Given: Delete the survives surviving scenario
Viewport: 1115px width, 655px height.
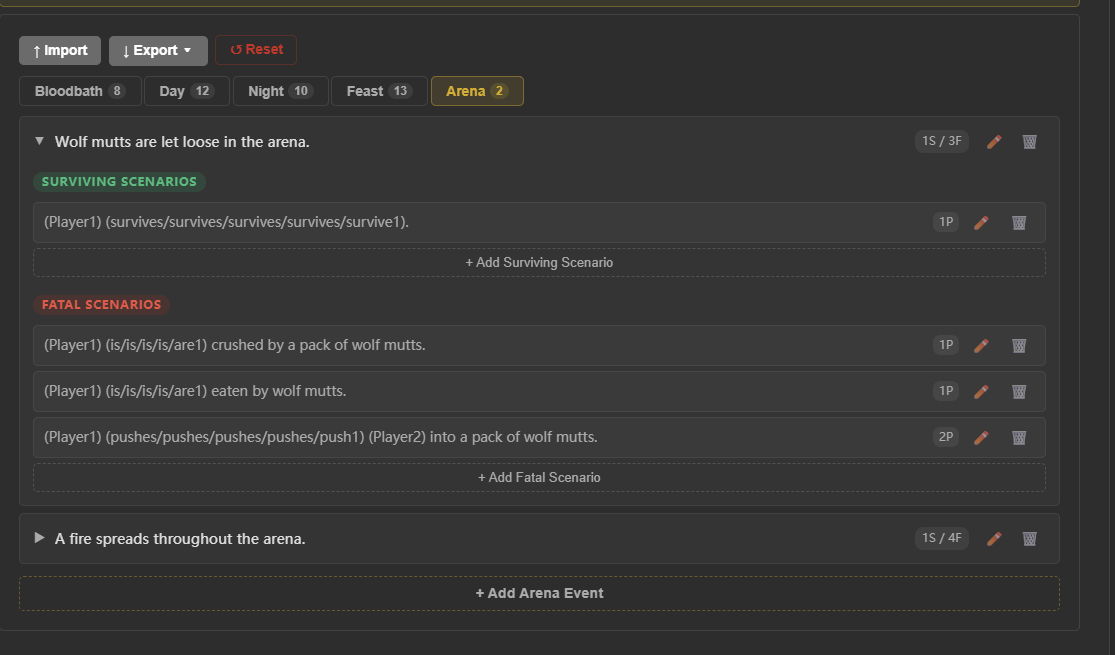Looking at the screenshot, I should pos(1018,222).
